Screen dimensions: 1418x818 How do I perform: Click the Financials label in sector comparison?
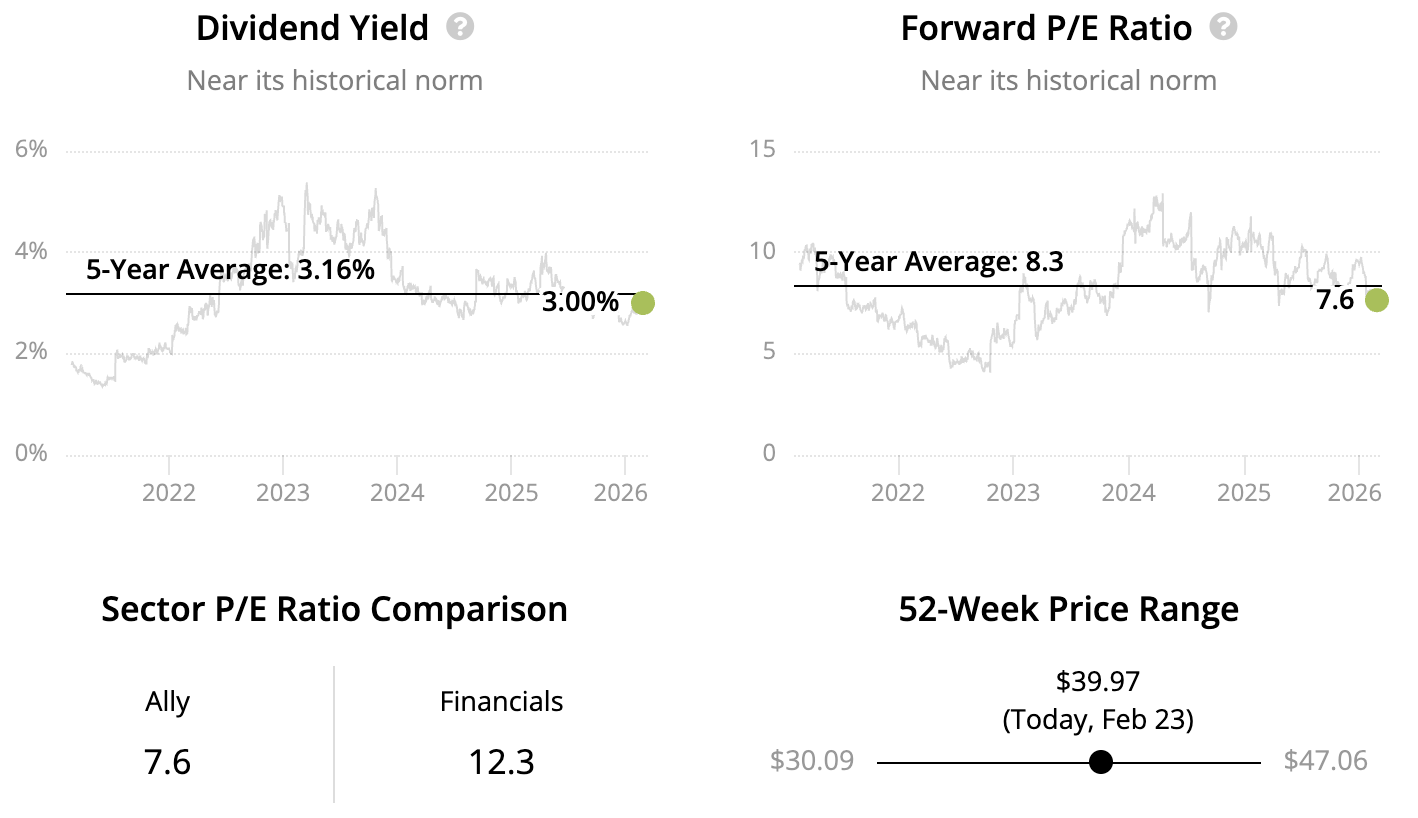tap(501, 702)
